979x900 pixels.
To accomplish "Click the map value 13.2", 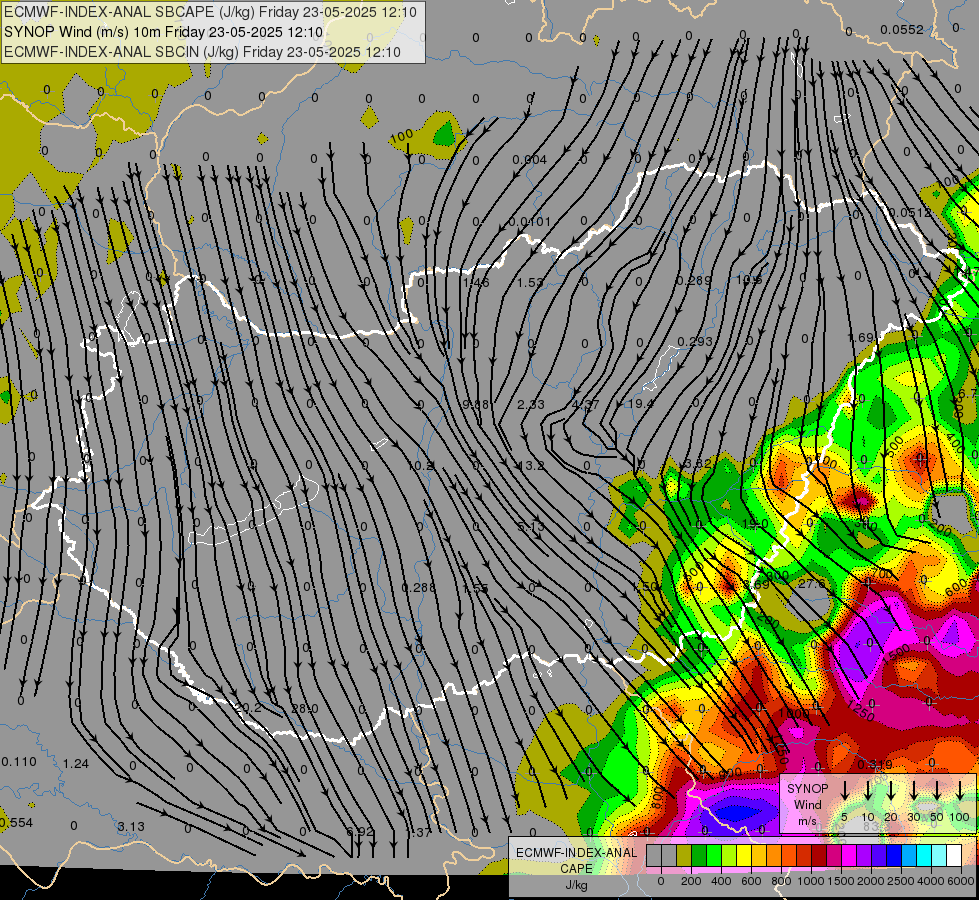I will [x=531, y=466].
